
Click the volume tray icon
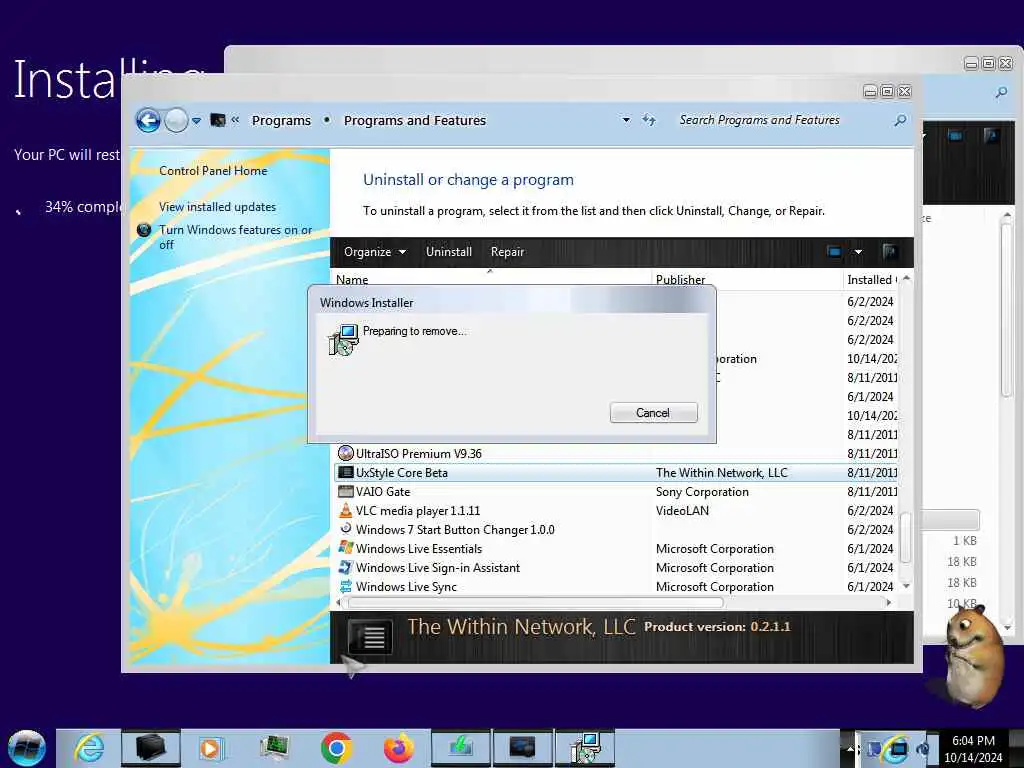[923, 749]
